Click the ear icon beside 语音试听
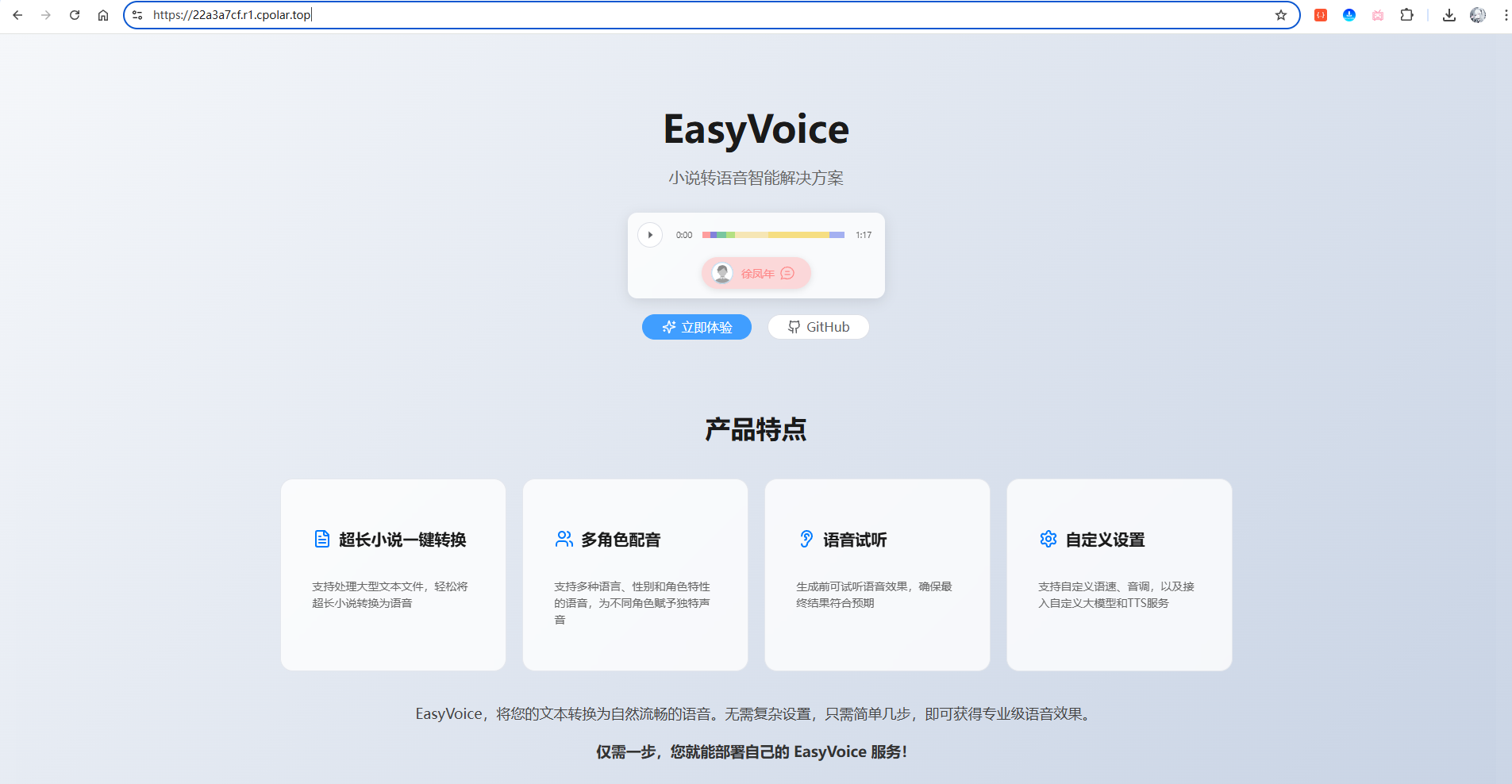 coord(806,540)
